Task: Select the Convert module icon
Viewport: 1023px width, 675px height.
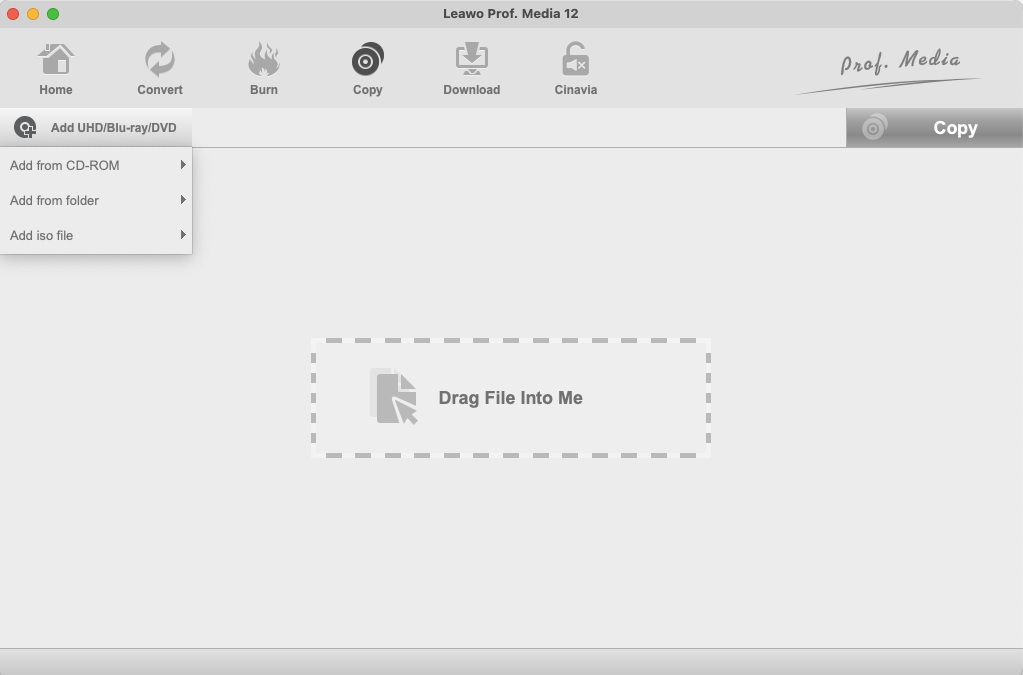Action: tap(160, 60)
